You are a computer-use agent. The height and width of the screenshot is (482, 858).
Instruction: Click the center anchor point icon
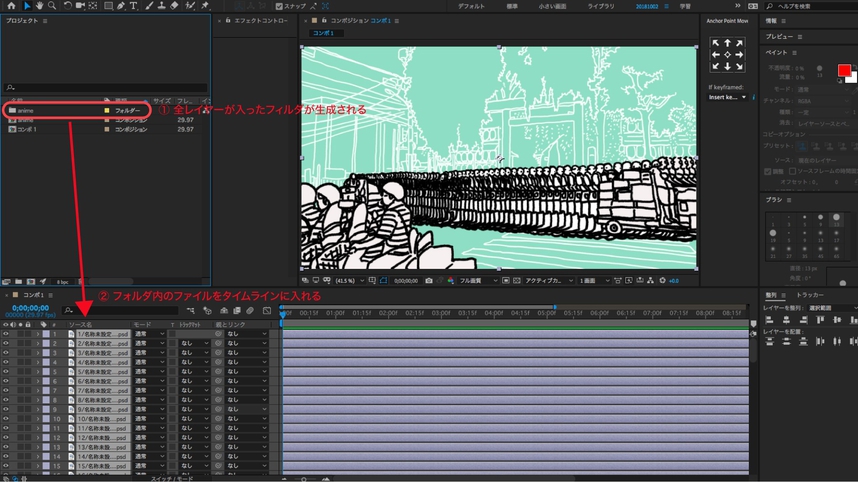pos(727,55)
